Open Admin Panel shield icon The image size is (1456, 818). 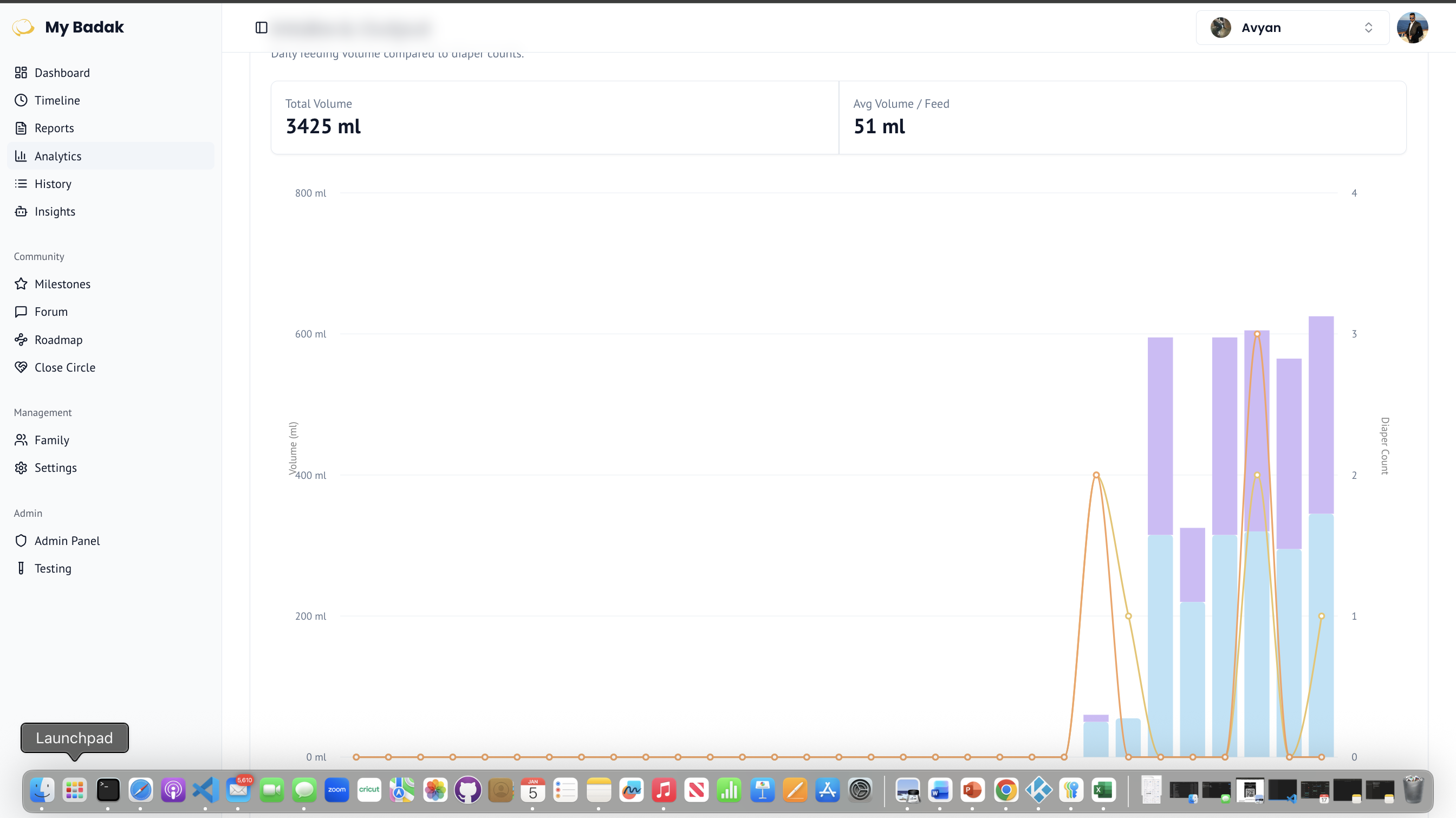(x=21, y=541)
